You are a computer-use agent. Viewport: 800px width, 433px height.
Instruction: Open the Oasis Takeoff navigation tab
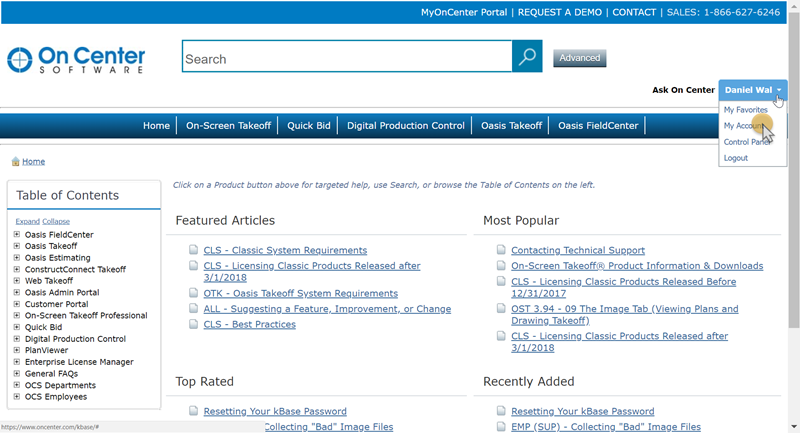coord(511,125)
